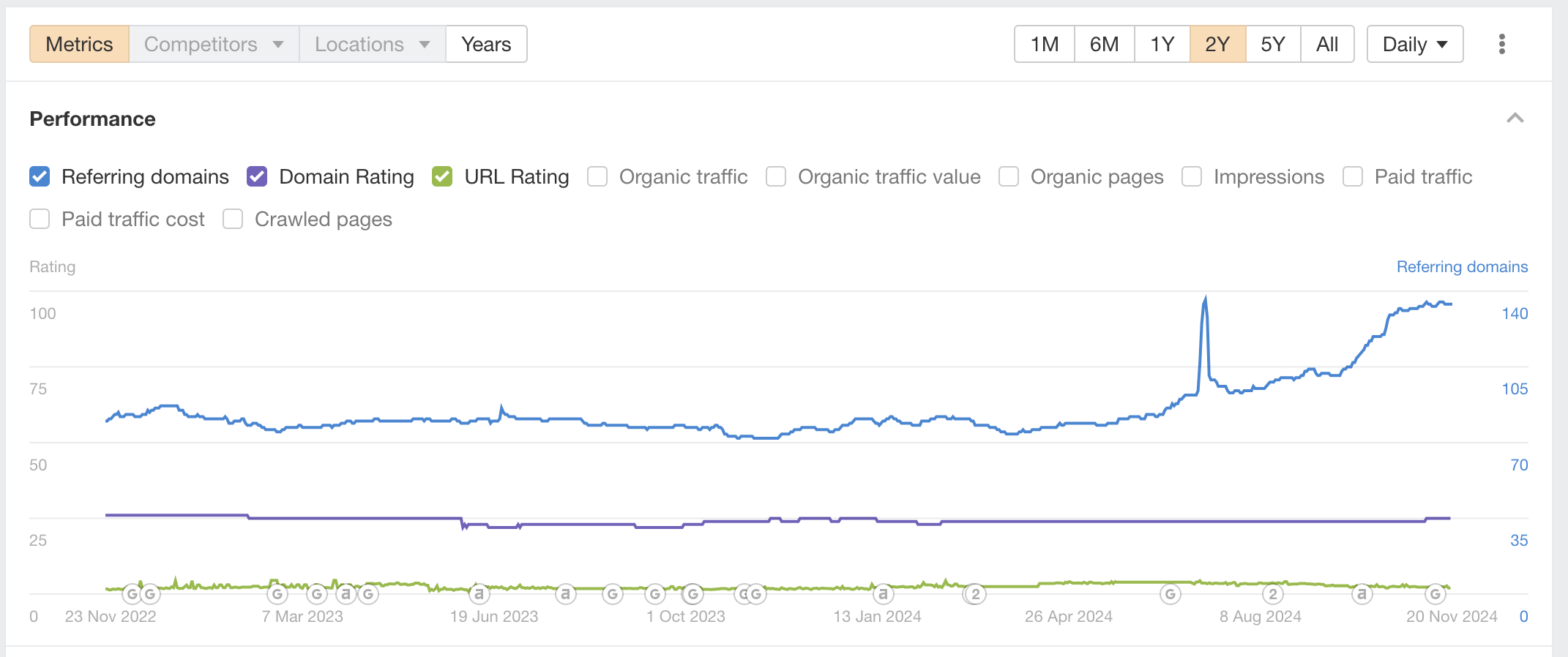1568x657 pixels.
Task: Click the '2' marker near 8 Aug 2024
Action: 1274,594
